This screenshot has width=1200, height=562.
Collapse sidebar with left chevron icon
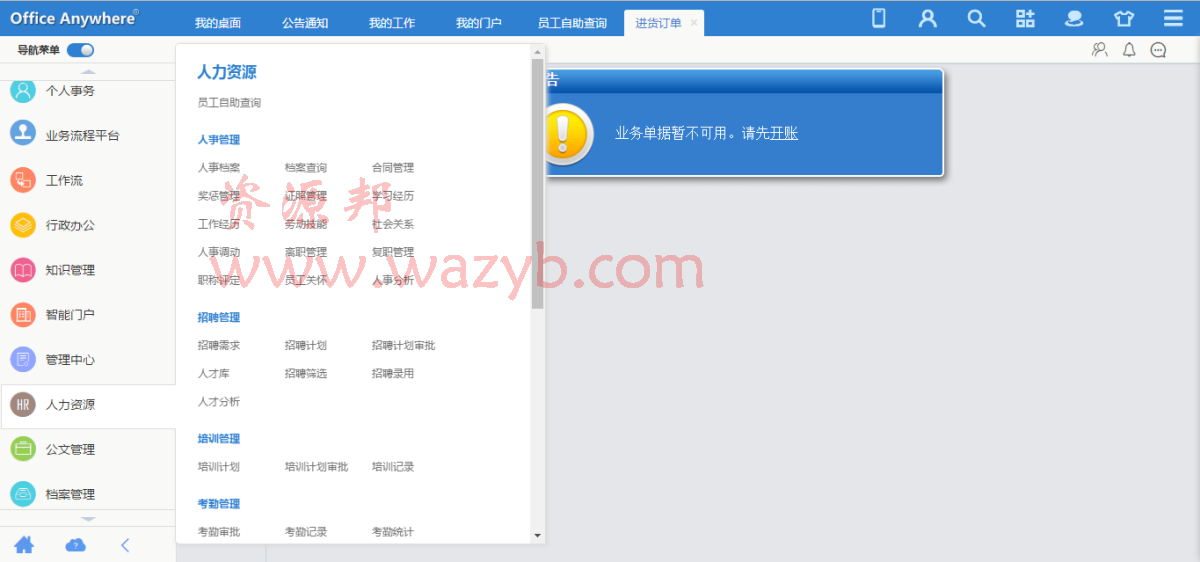[125, 545]
